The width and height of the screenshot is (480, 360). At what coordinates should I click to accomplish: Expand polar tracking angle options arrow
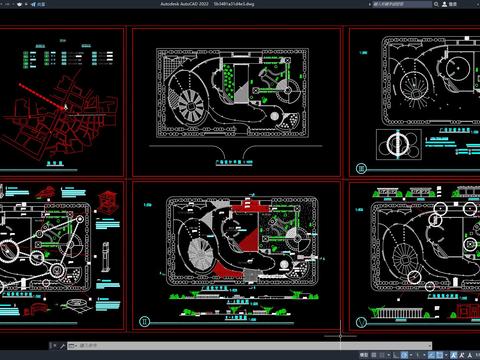pos(411,355)
